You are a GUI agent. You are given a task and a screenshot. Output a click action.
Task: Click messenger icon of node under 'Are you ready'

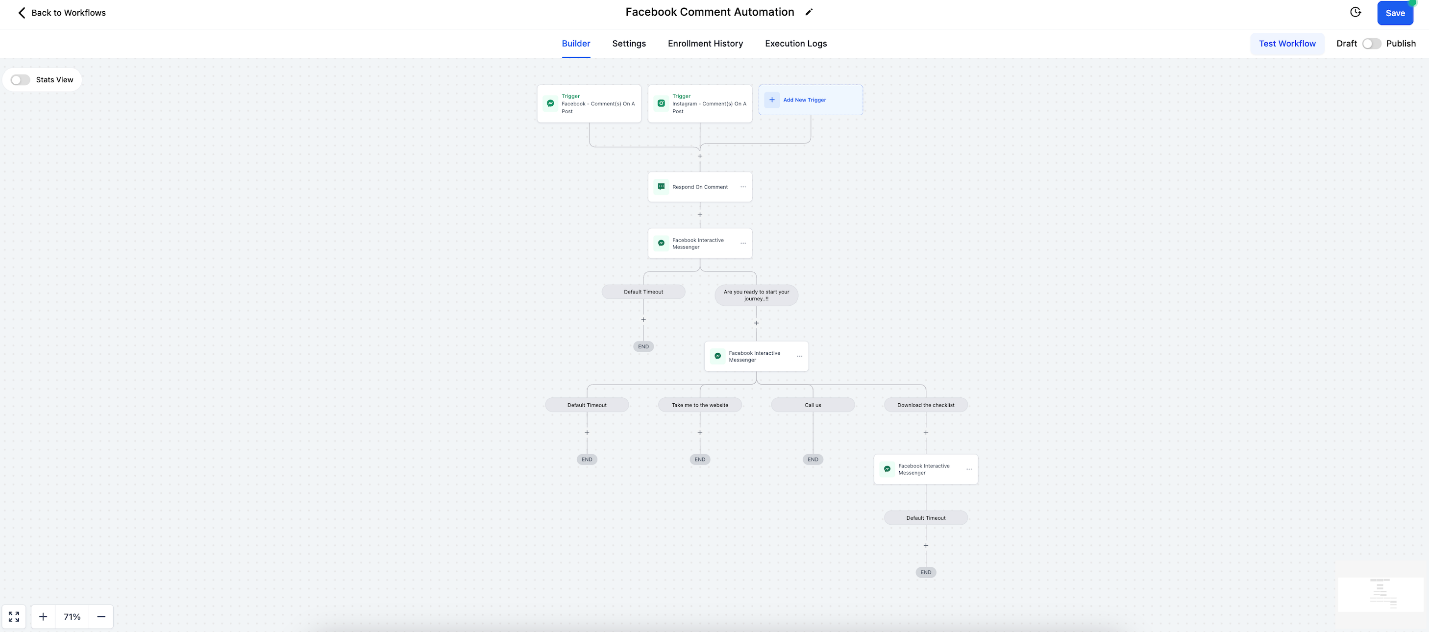(718, 356)
